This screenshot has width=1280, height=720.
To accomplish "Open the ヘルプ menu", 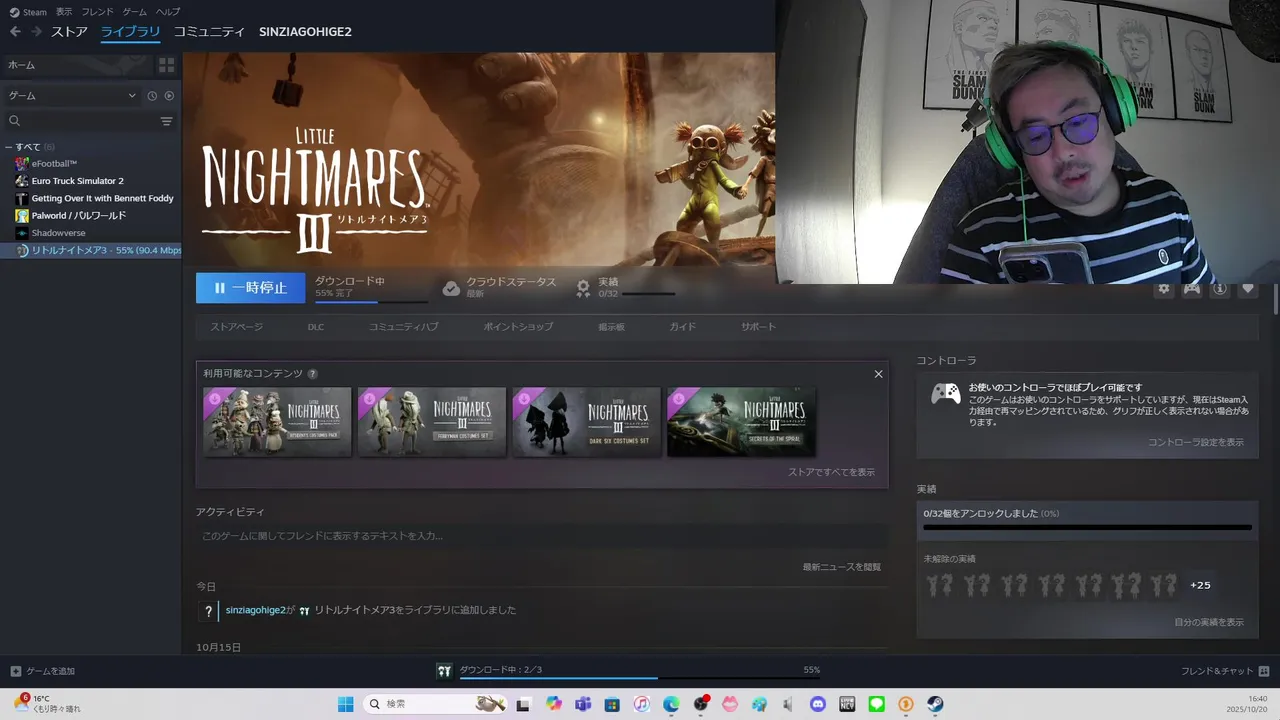I will tap(168, 12).
